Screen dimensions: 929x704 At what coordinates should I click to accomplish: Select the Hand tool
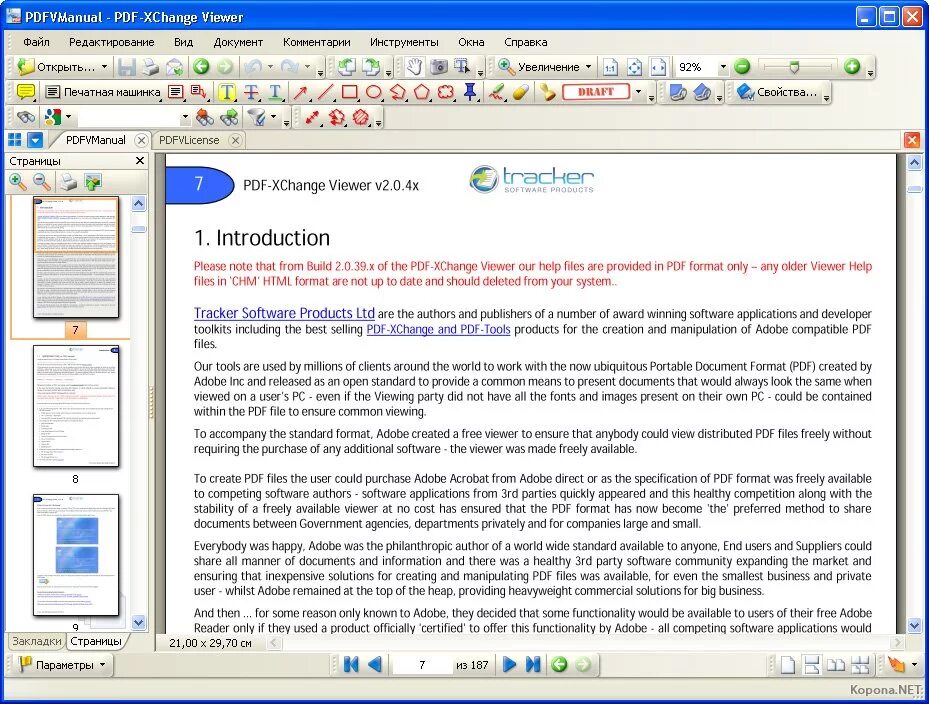tap(415, 67)
